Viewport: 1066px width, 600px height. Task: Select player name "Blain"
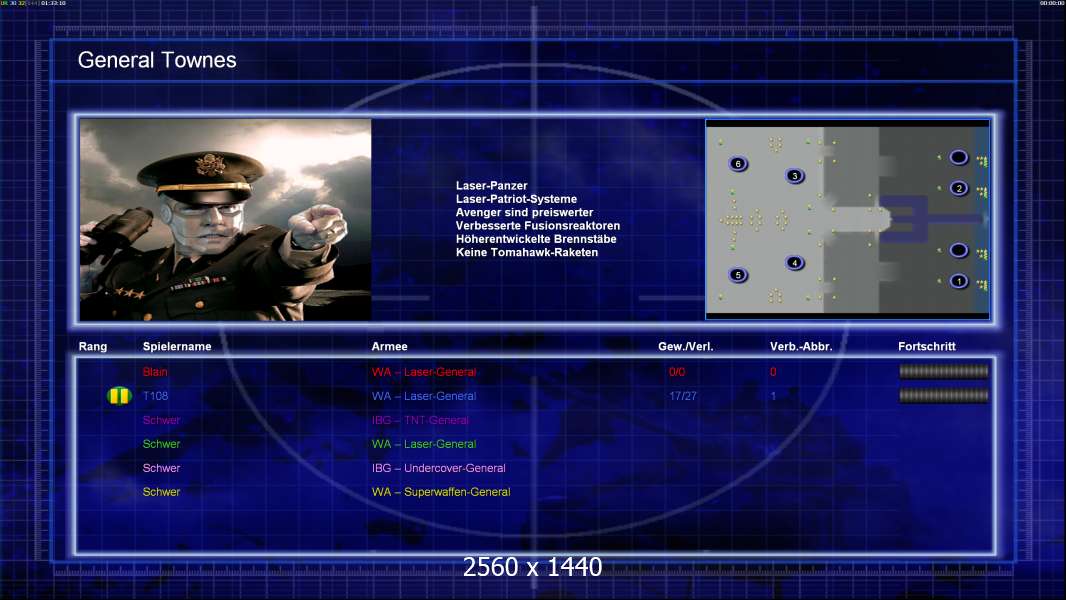coord(155,372)
